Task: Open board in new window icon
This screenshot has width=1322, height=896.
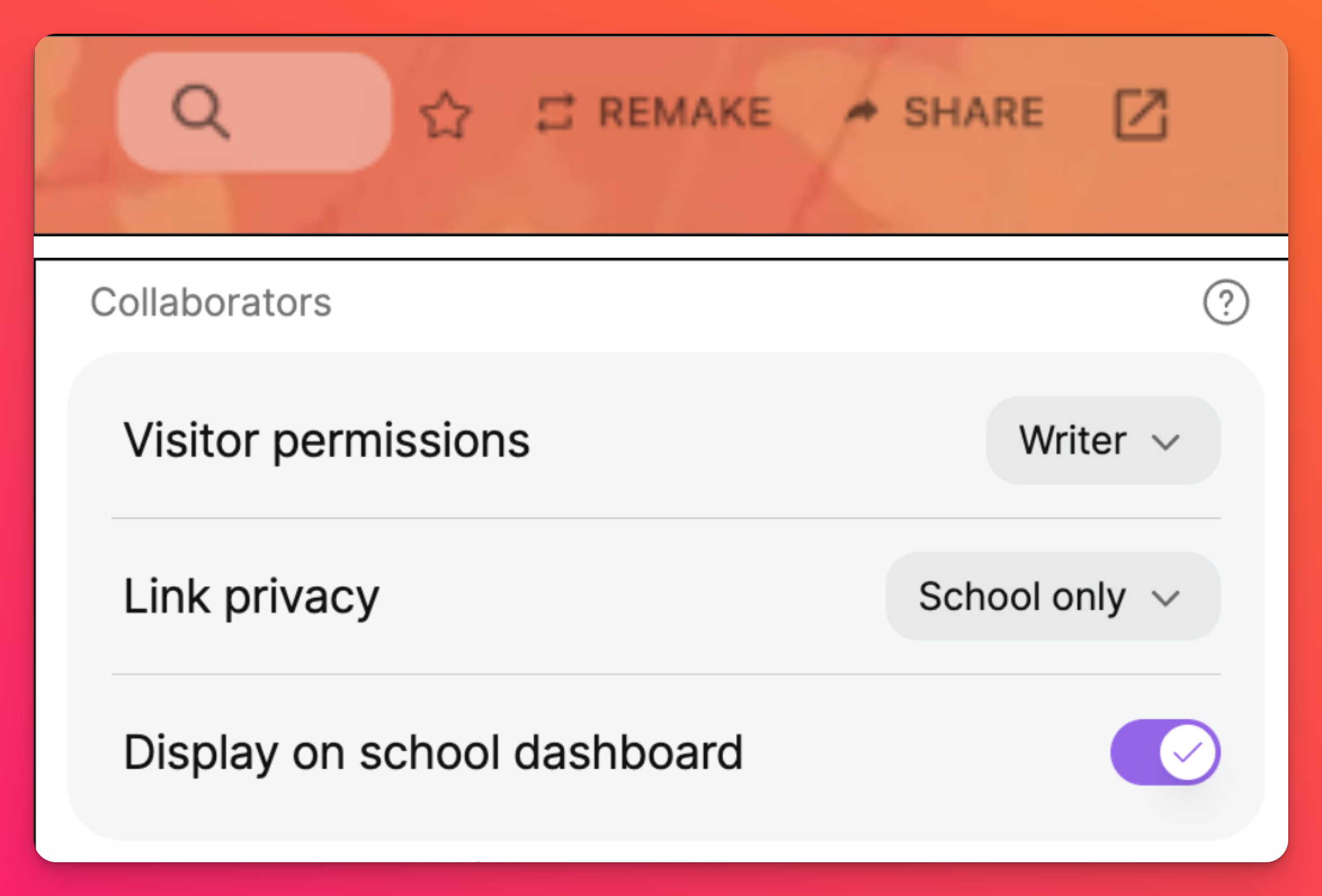Action: [x=1140, y=114]
